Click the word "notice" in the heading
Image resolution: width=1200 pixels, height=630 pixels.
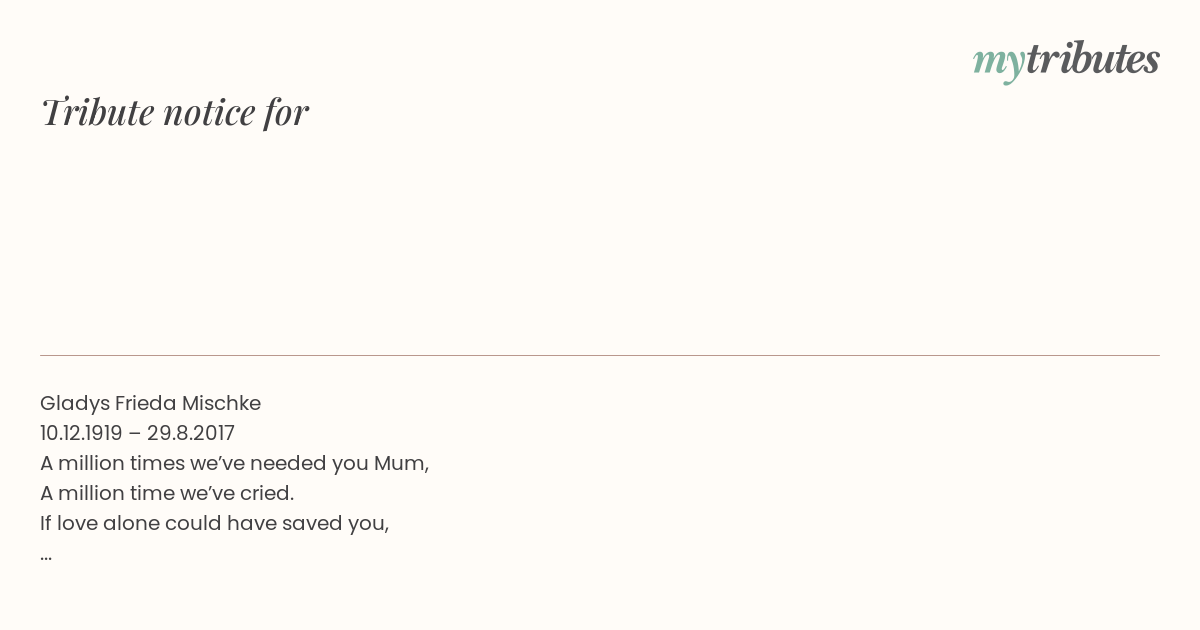tap(209, 112)
